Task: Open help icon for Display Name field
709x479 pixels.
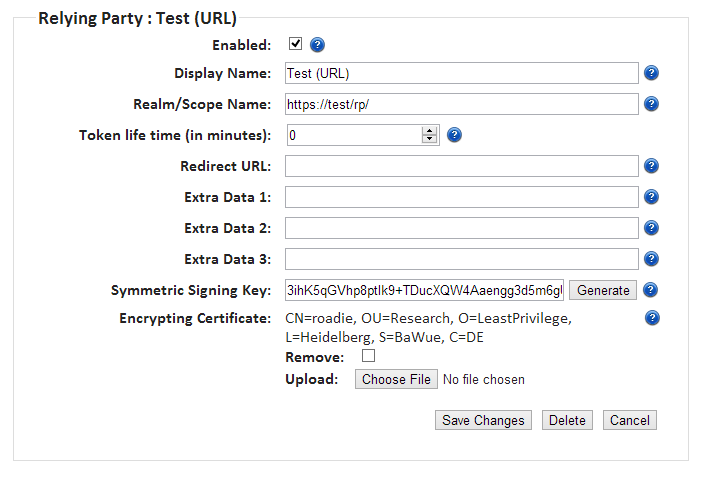Action: [x=651, y=73]
